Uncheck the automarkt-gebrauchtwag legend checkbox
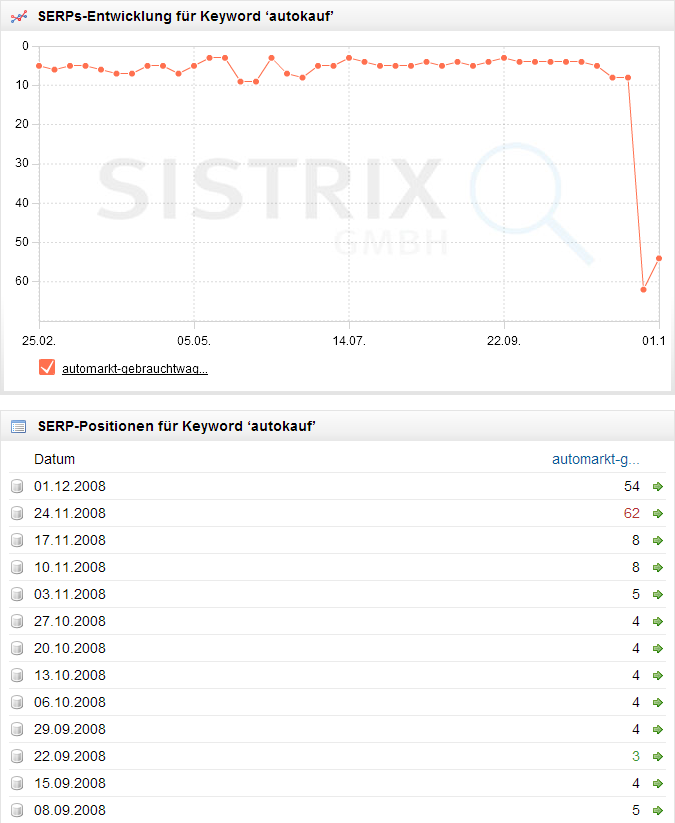This screenshot has height=823, width=675. click(46, 368)
